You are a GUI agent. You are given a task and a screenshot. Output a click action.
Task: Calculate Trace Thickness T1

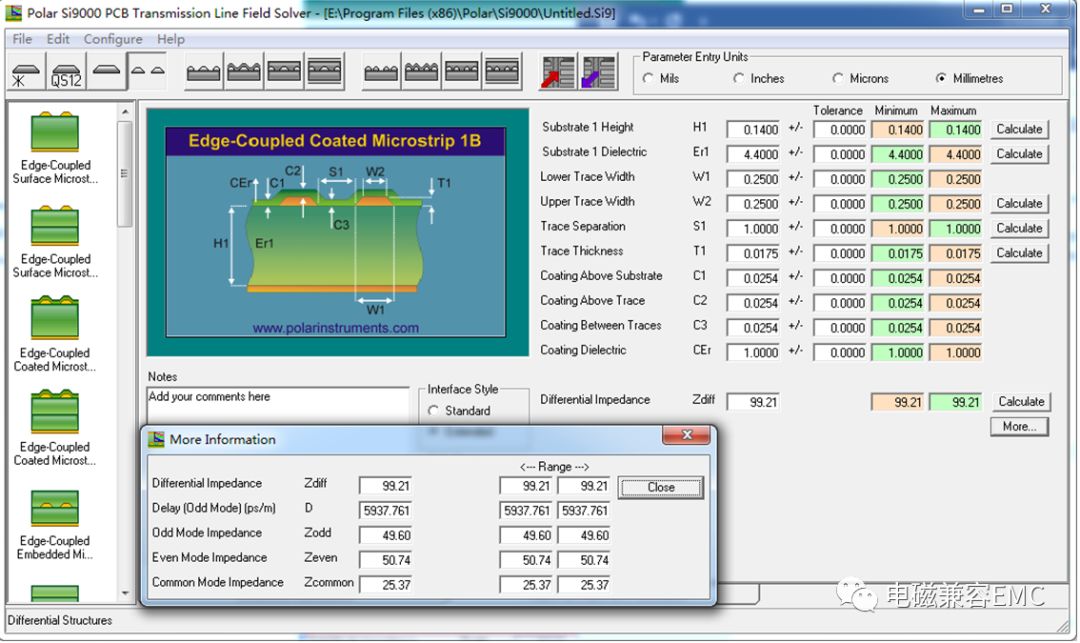tap(1019, 253)
